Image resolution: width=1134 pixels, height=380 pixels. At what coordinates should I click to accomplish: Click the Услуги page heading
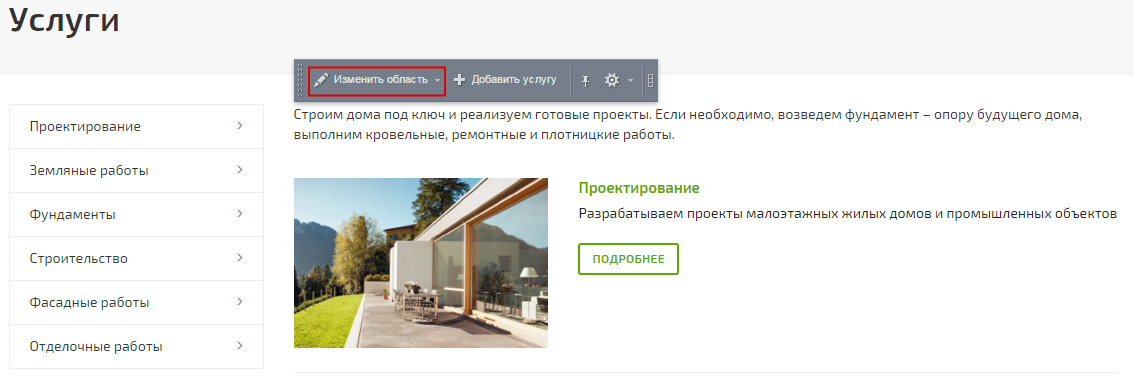[x=64, y=20]
